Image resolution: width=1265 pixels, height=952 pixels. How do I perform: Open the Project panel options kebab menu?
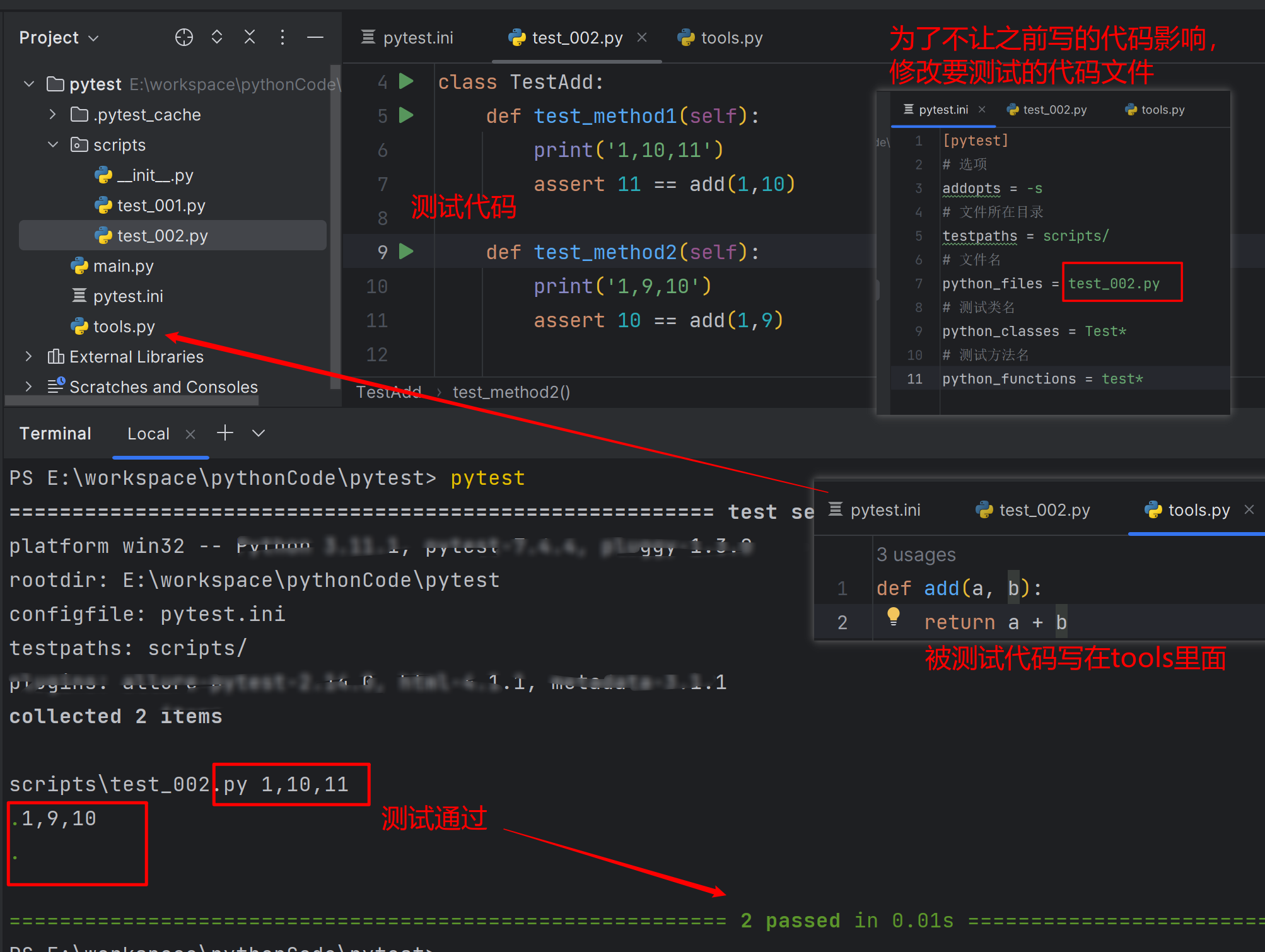pyautogui.click(x=283, y=38)
